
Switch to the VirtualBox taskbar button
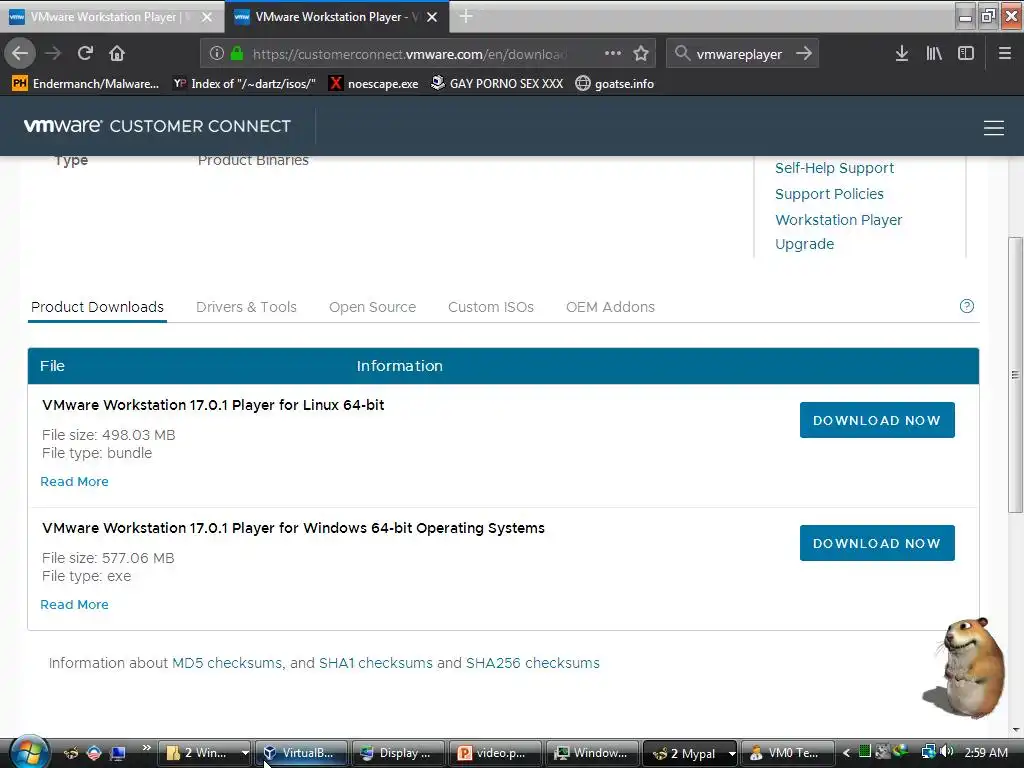(x=301, y=753)
